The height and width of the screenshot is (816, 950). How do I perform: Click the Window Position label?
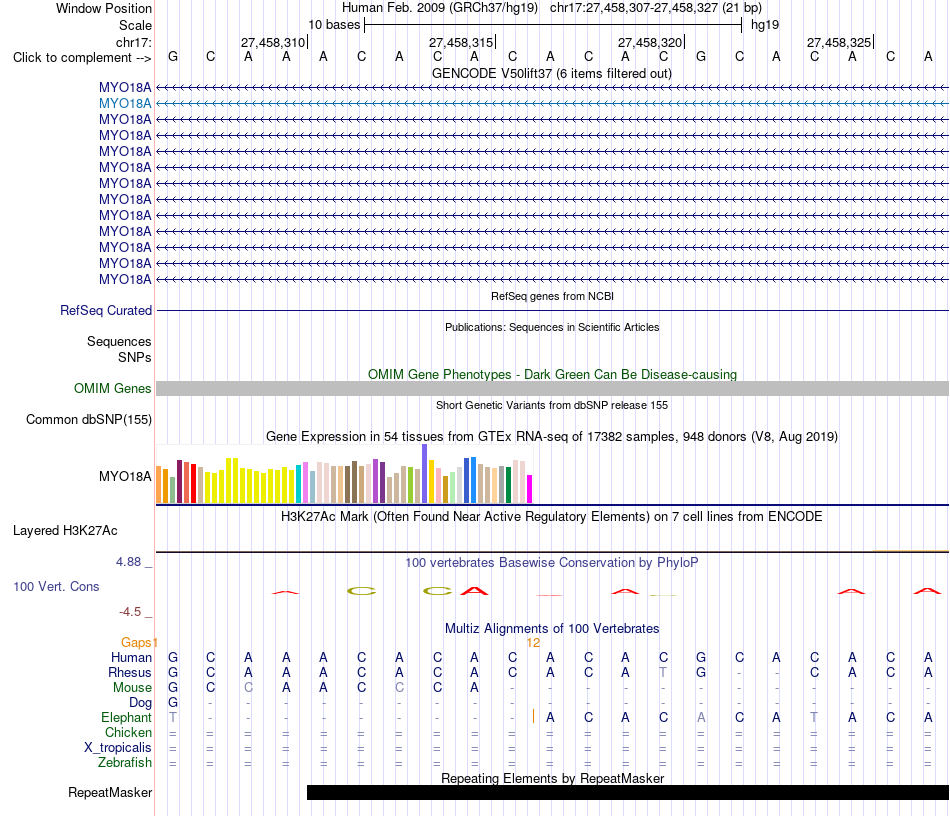(x=104, y=8)
